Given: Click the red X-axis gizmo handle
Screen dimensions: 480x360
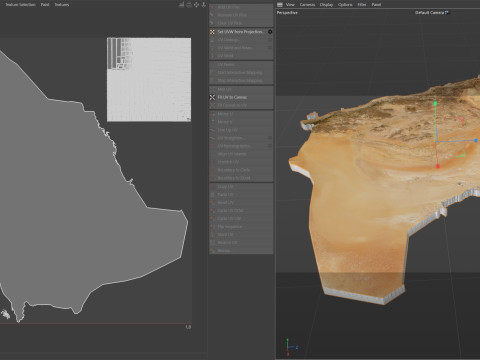Looking at the screenshot, I should tap(438, 166).
